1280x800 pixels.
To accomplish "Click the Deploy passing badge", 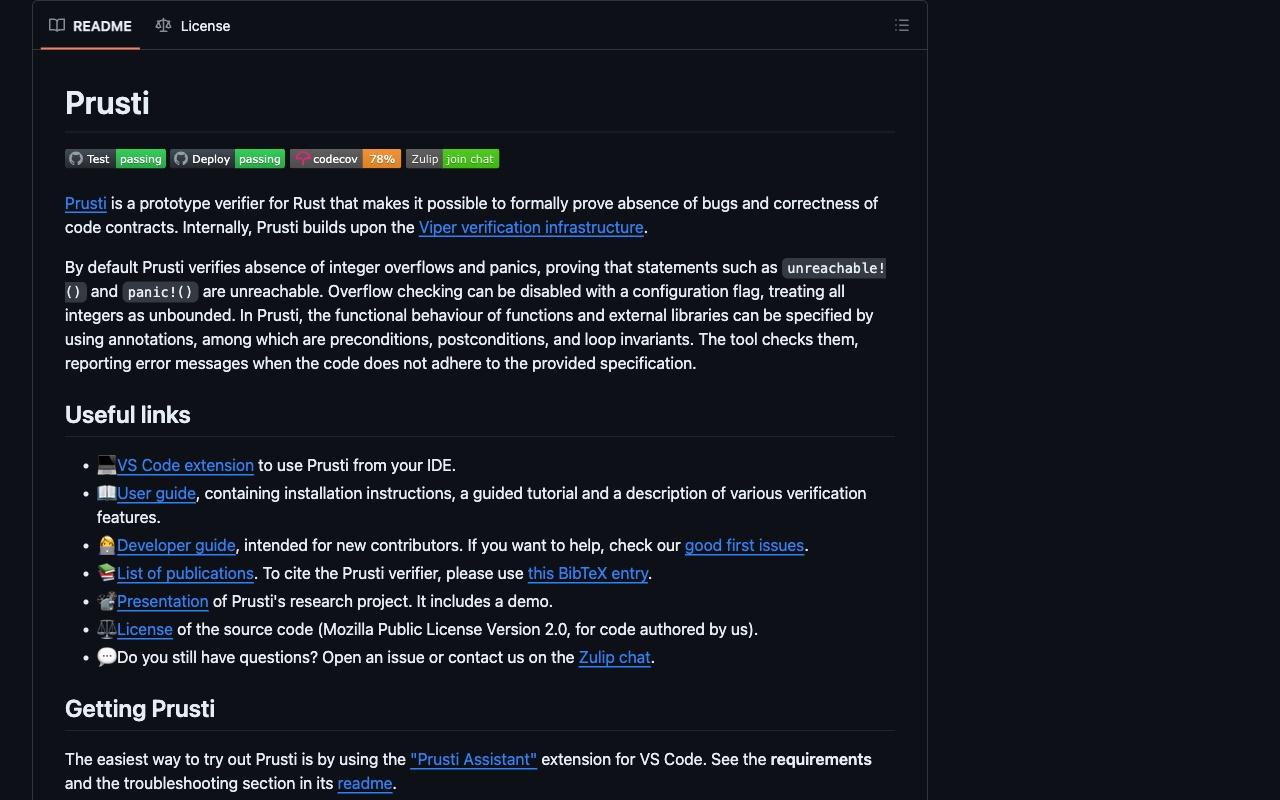I will click(x=228, y=159).
